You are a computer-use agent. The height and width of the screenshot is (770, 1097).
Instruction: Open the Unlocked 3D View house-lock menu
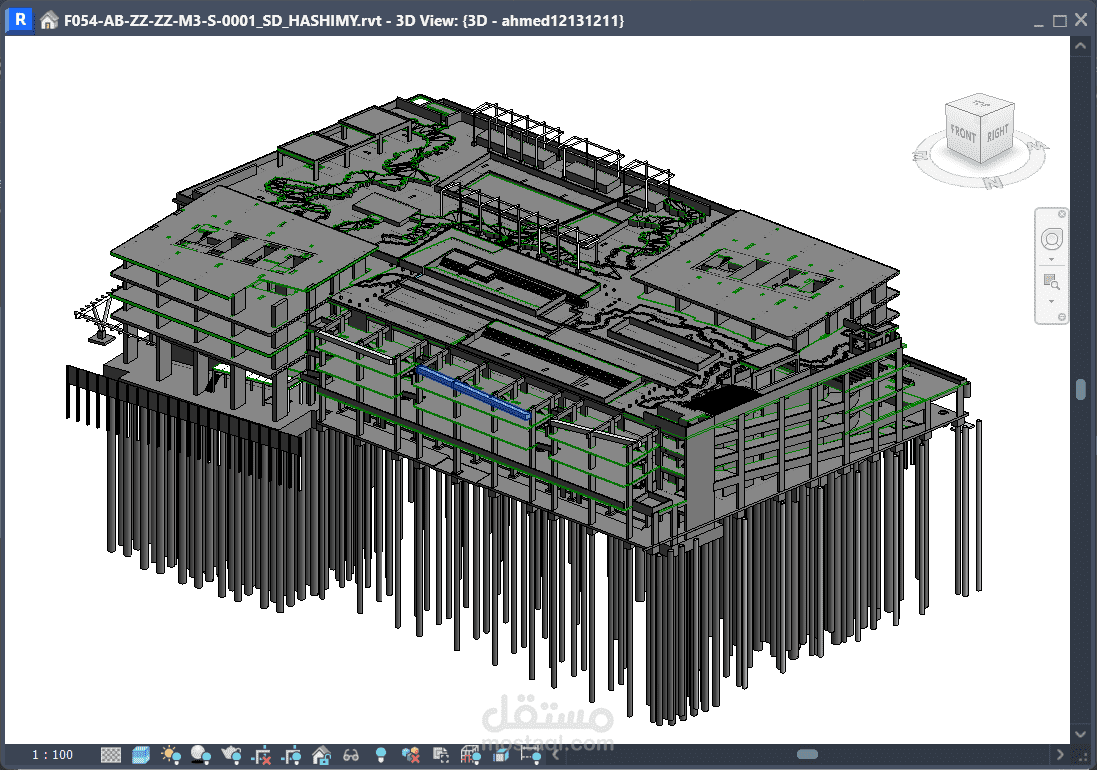tap(321, 755)
